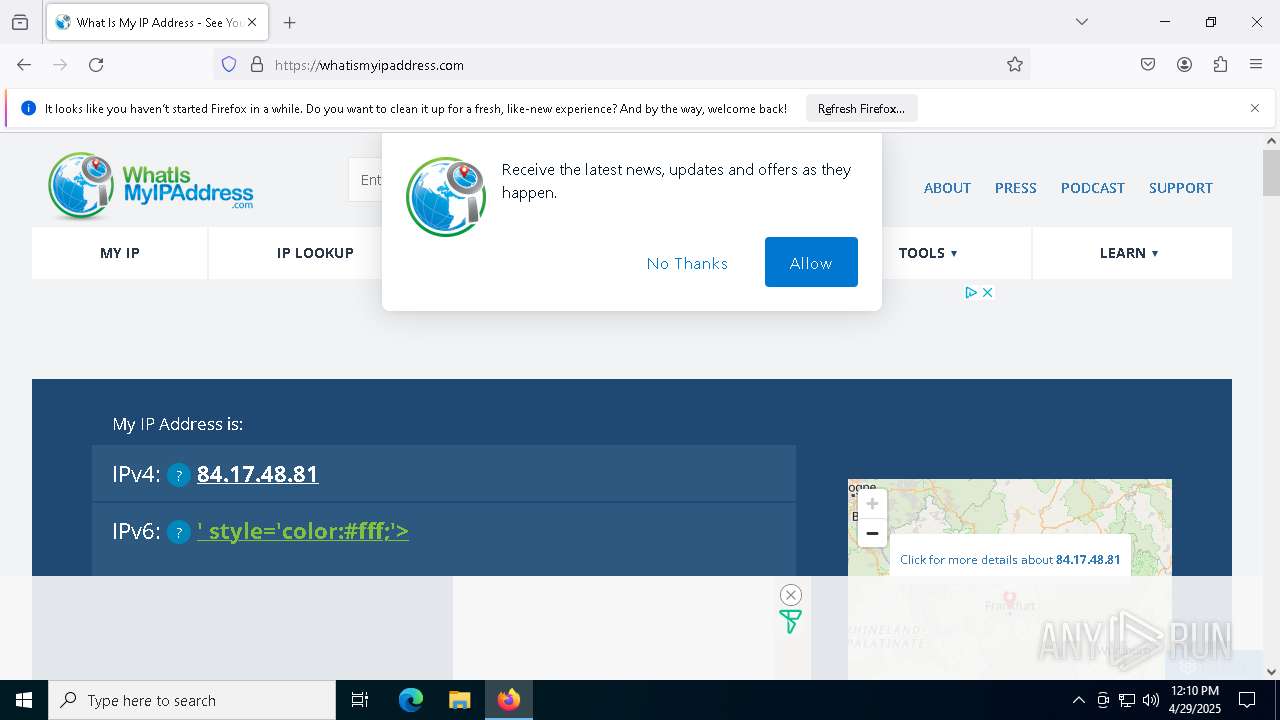Click the AdChoices triangle icon
1280x720 pixels.
pyautogui.click(x=970, y=292)
